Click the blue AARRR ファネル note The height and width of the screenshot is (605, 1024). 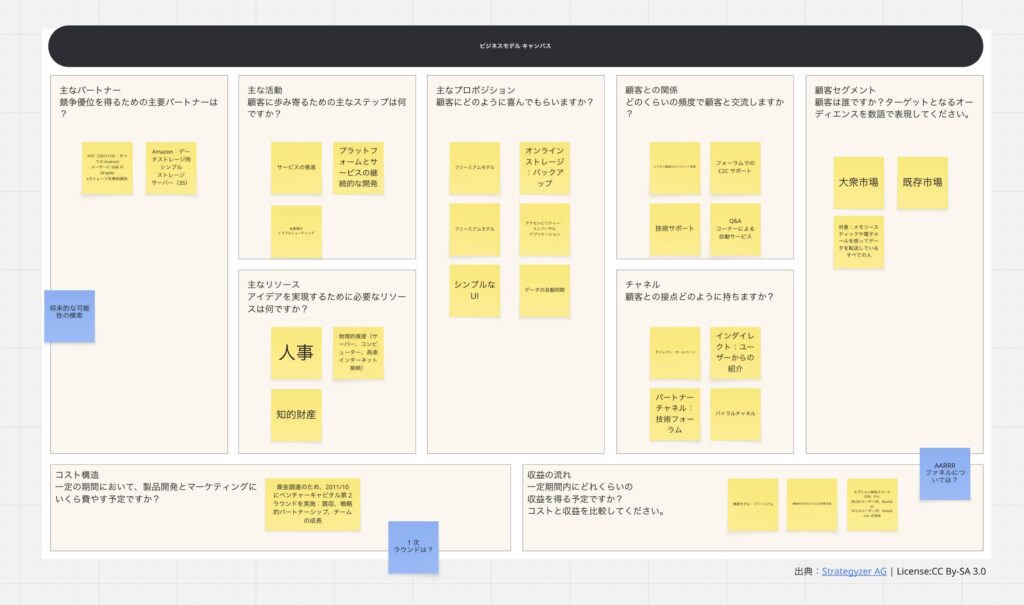pyautogui.click(x=945, y=473)
